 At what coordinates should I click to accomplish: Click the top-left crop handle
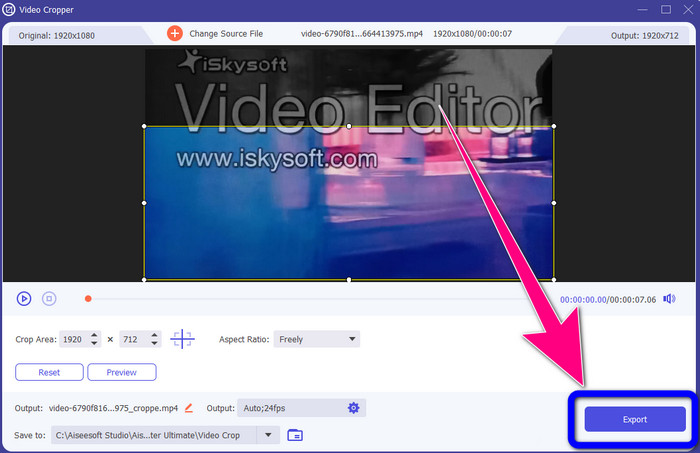(144, 126)
